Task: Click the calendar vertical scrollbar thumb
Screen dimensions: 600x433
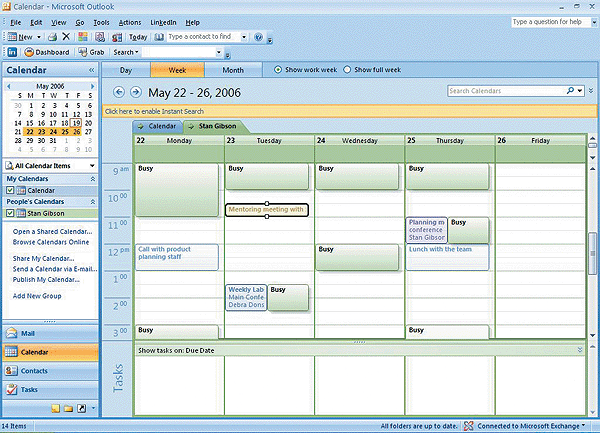Action: click(592, 253)
